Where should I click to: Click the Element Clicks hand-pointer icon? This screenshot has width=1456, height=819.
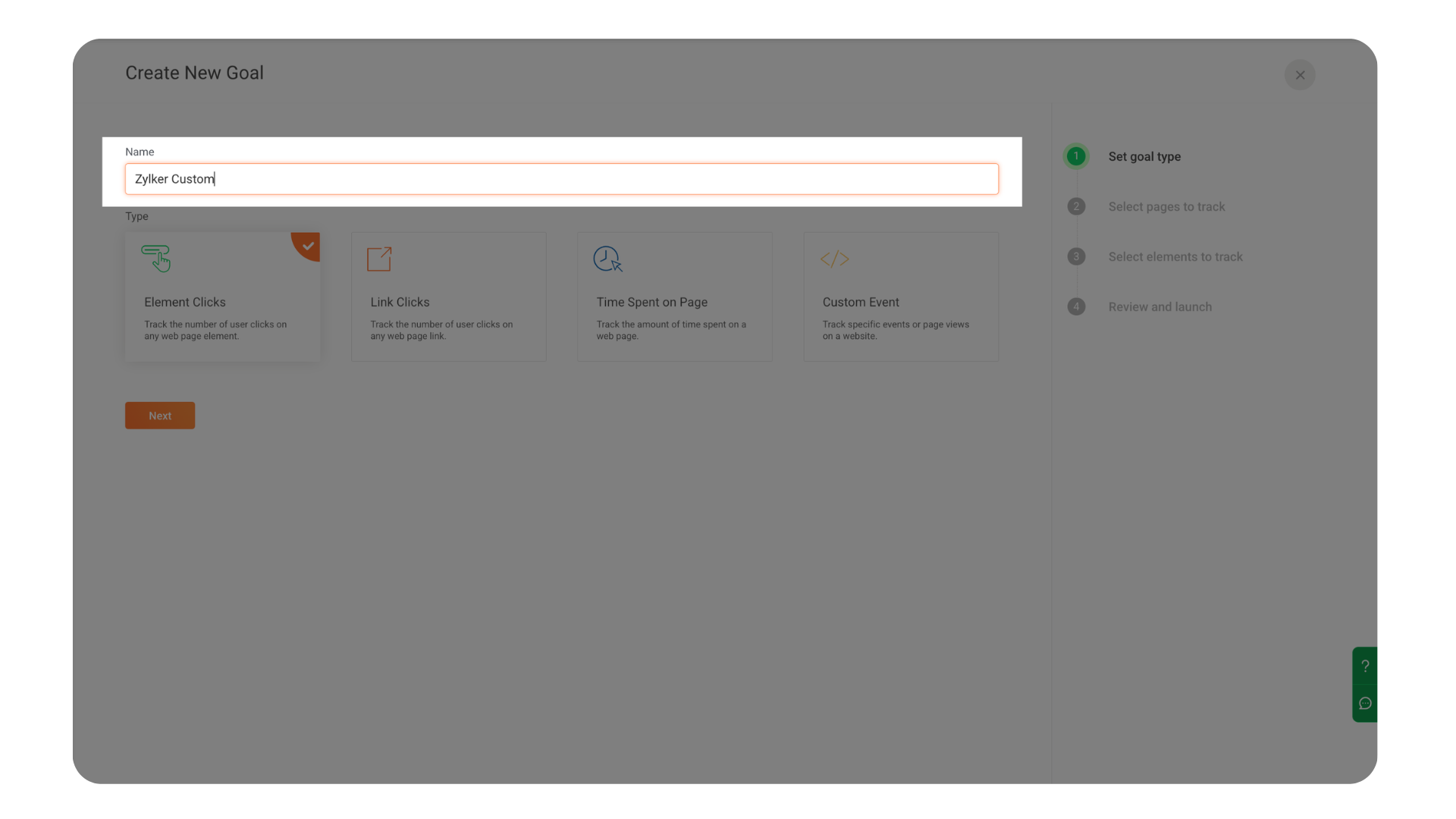point(156,259)
